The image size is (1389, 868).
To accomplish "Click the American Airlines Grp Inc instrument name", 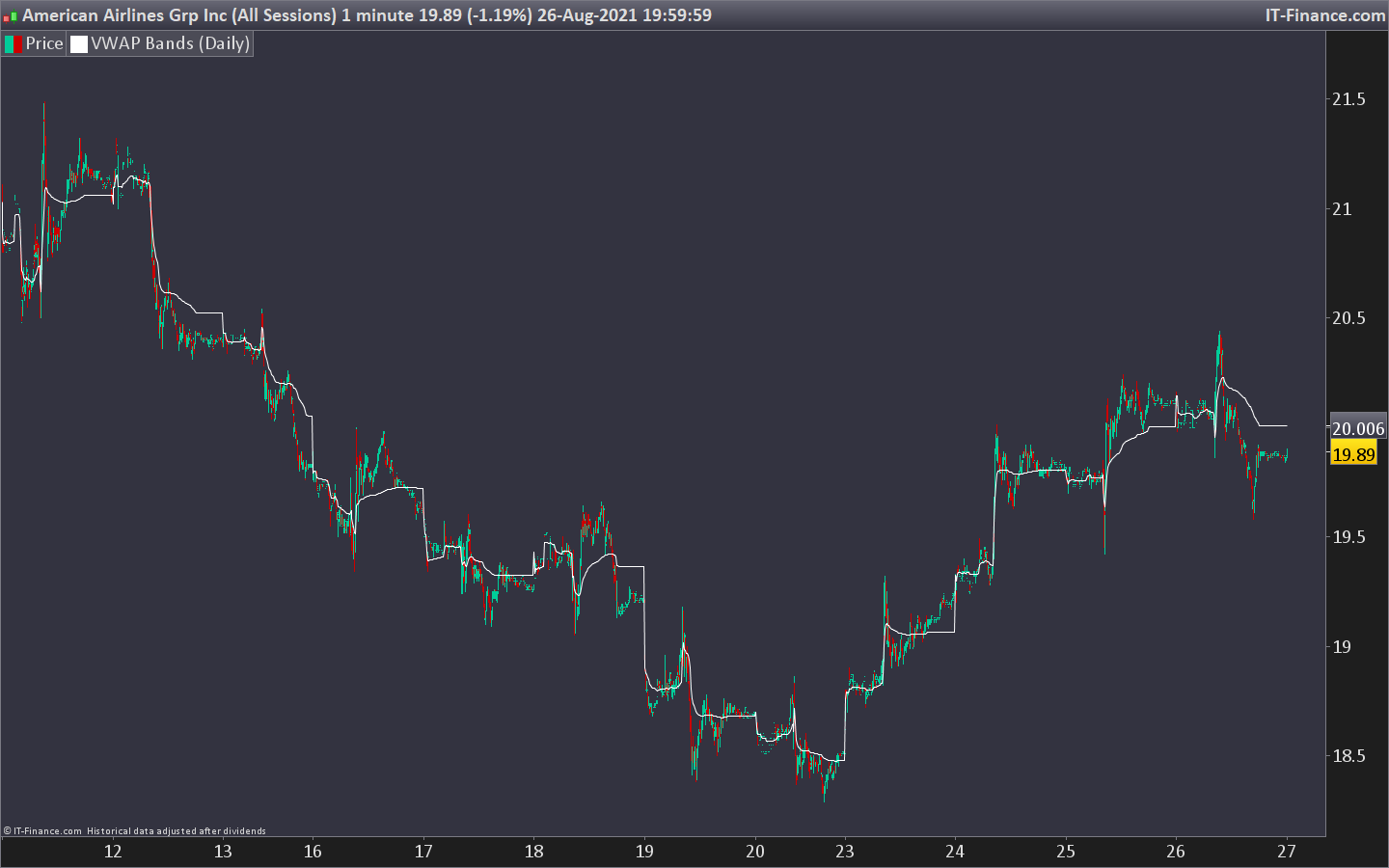I will [124, 15].
